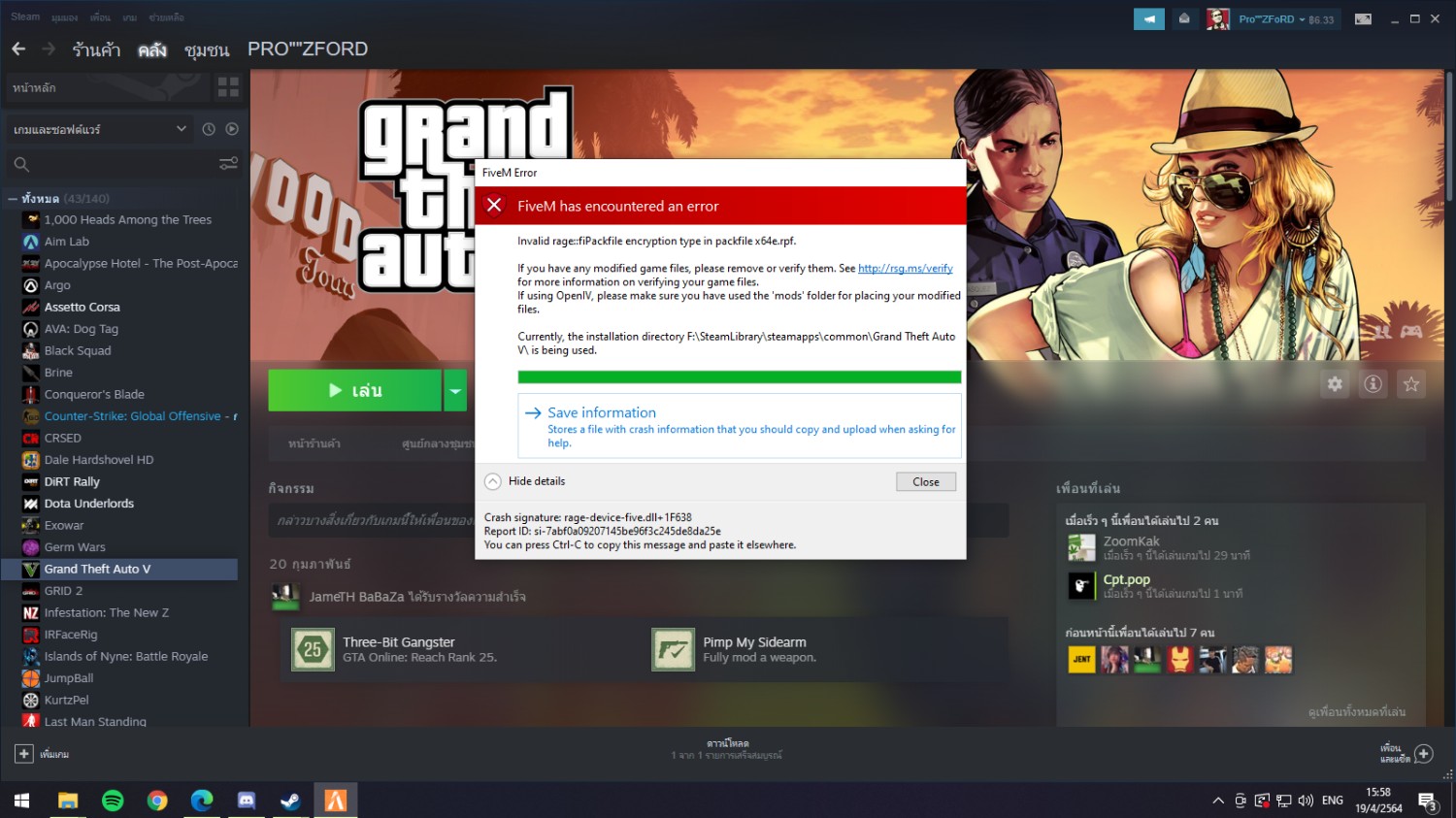Click Pimp My Sidearm achievement icon
Viewport: 1456px width, 818px height.
673,649
